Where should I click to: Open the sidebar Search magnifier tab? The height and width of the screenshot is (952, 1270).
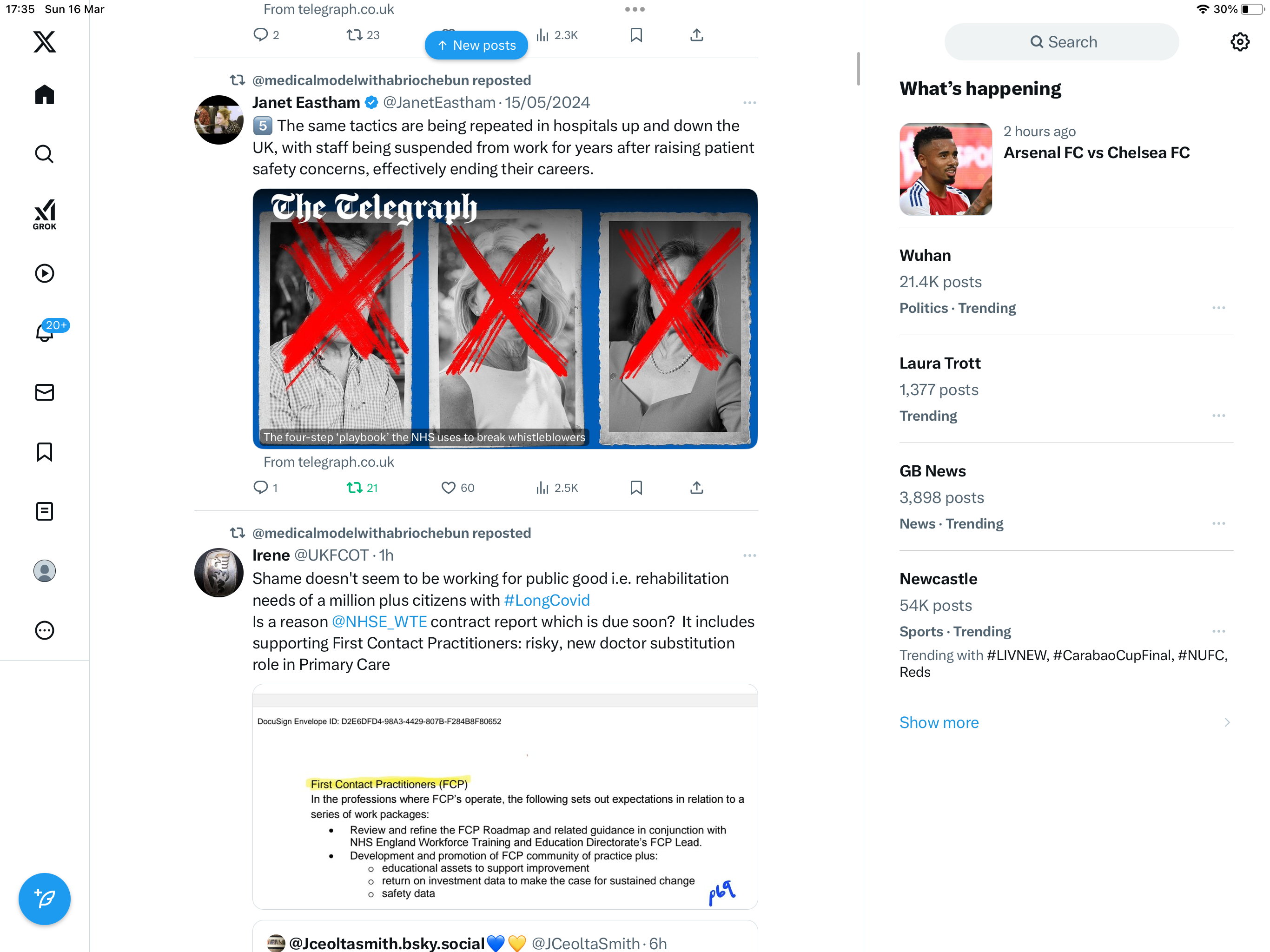[x=44, y=154]
